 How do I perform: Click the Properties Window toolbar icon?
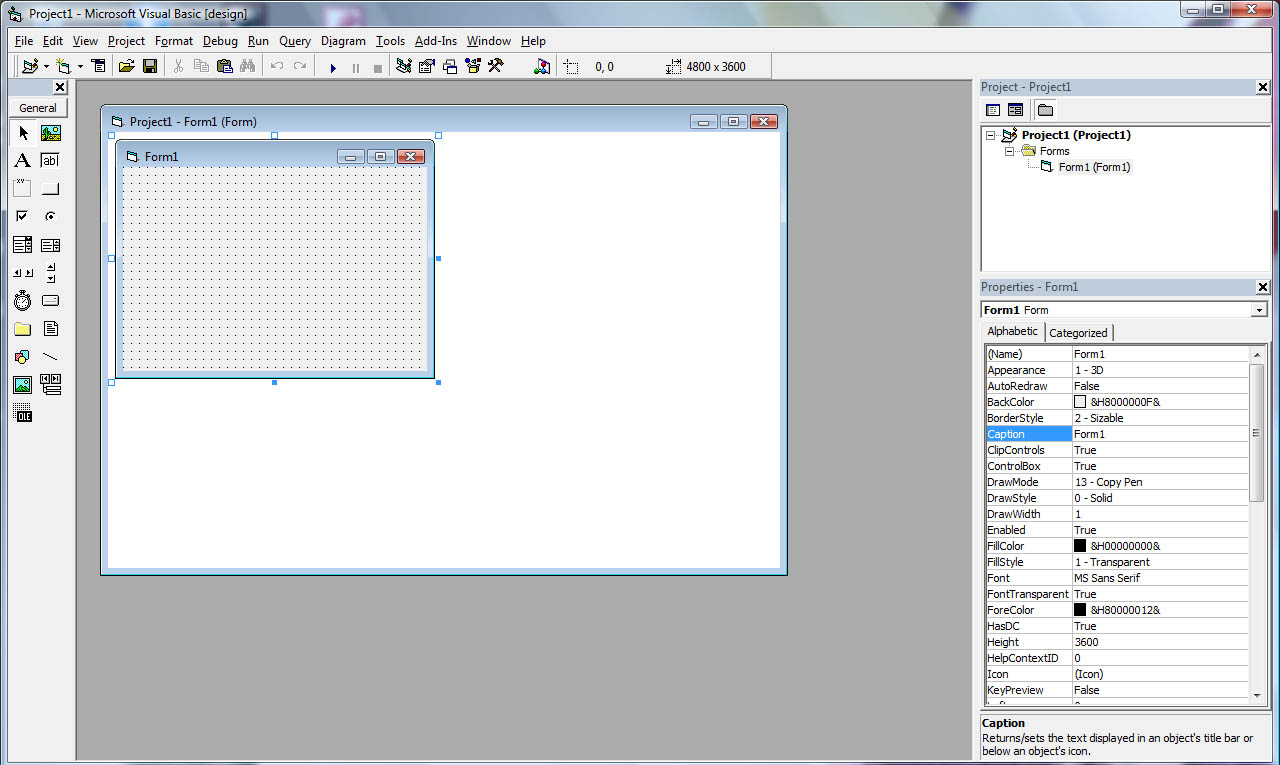click(427, 67)
